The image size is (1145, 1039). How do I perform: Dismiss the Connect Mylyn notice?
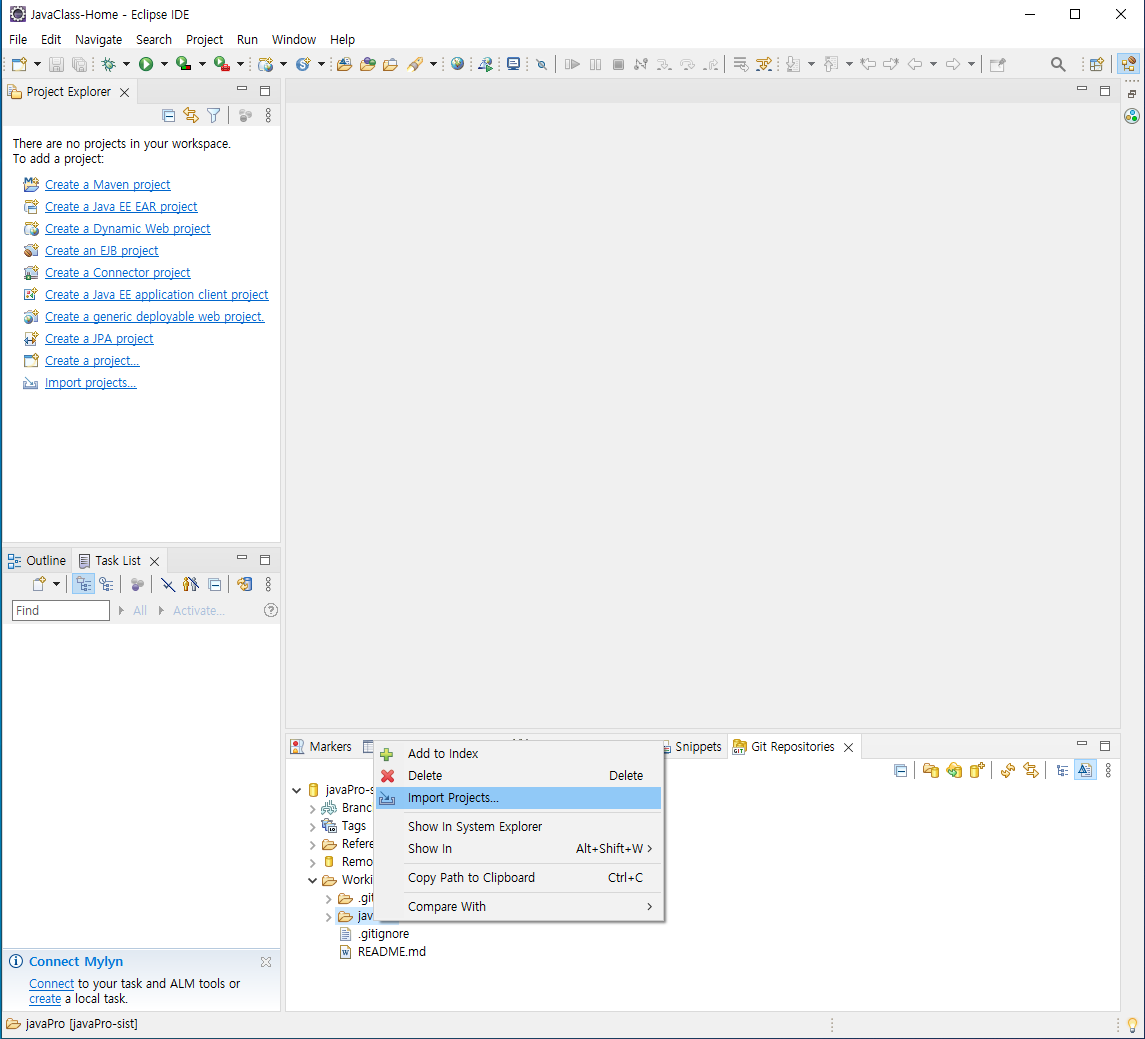coord(266,962)
